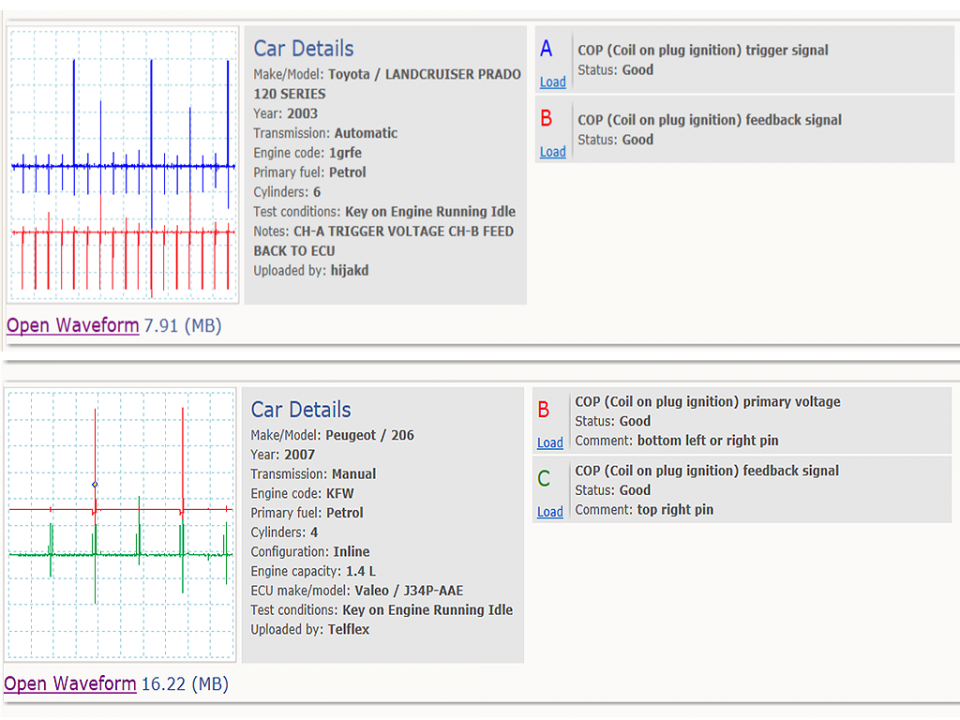Click the uploader name Telflex
The height and width of the screenshot is (720, 960).
tap(348, 629)
